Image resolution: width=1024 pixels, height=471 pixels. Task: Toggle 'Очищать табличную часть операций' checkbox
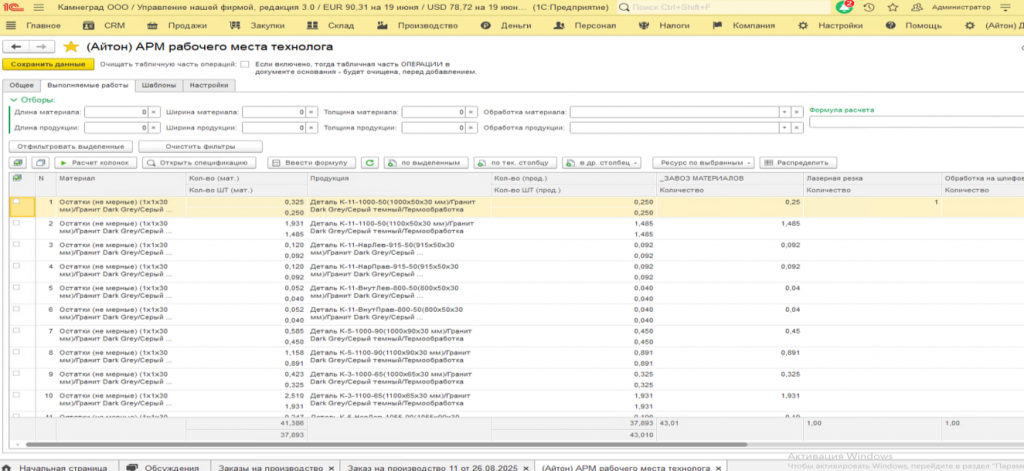point(245,64)
